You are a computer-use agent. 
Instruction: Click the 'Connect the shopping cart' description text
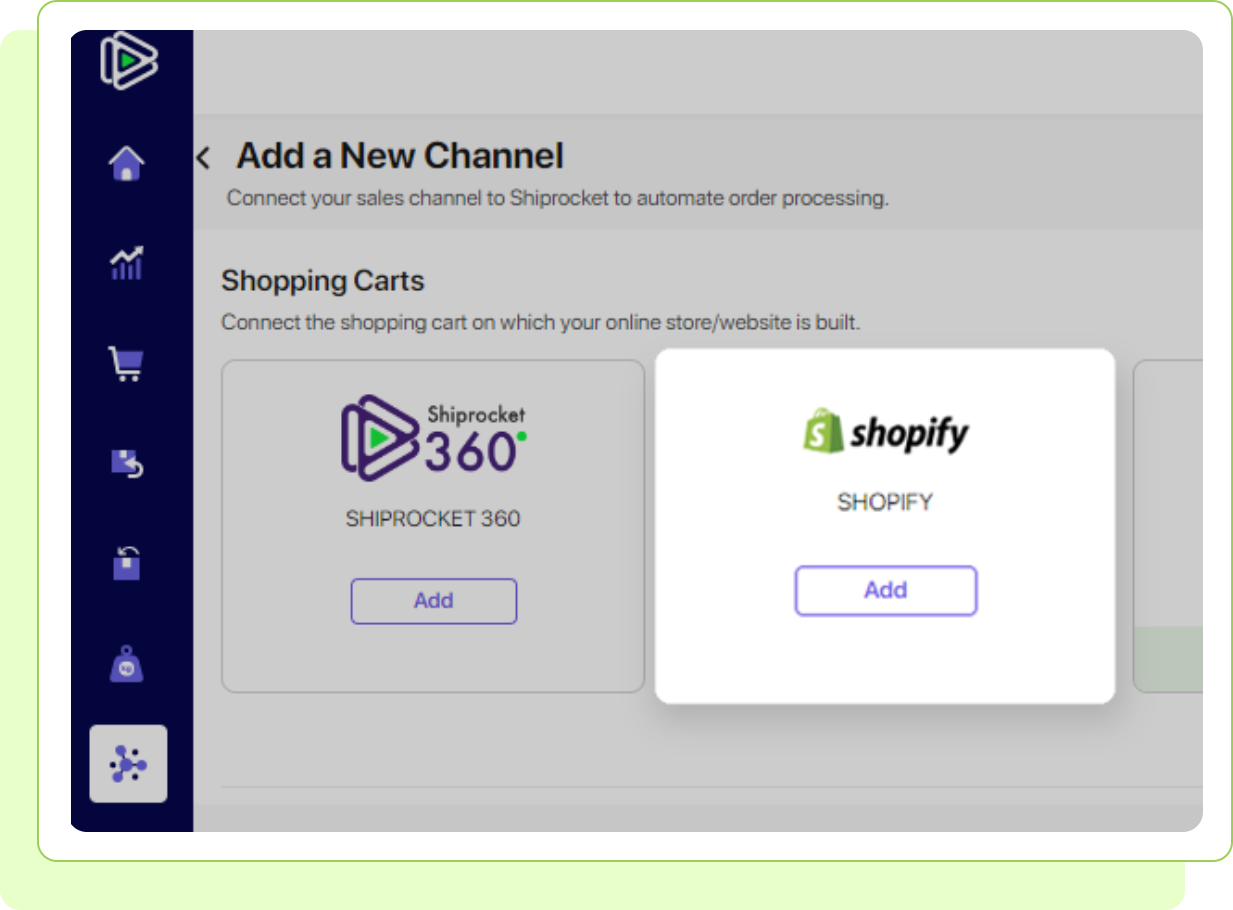(x=540, y=323)
